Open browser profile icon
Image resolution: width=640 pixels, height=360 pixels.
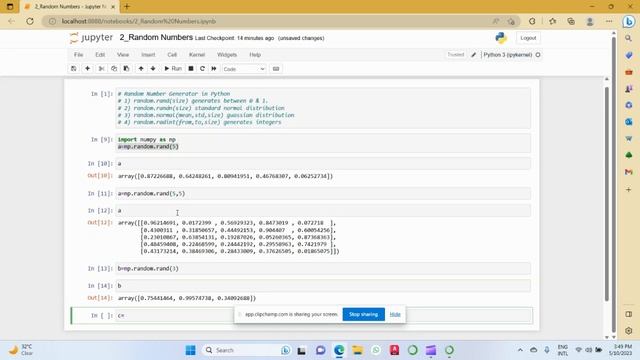[x=590, y=21]
